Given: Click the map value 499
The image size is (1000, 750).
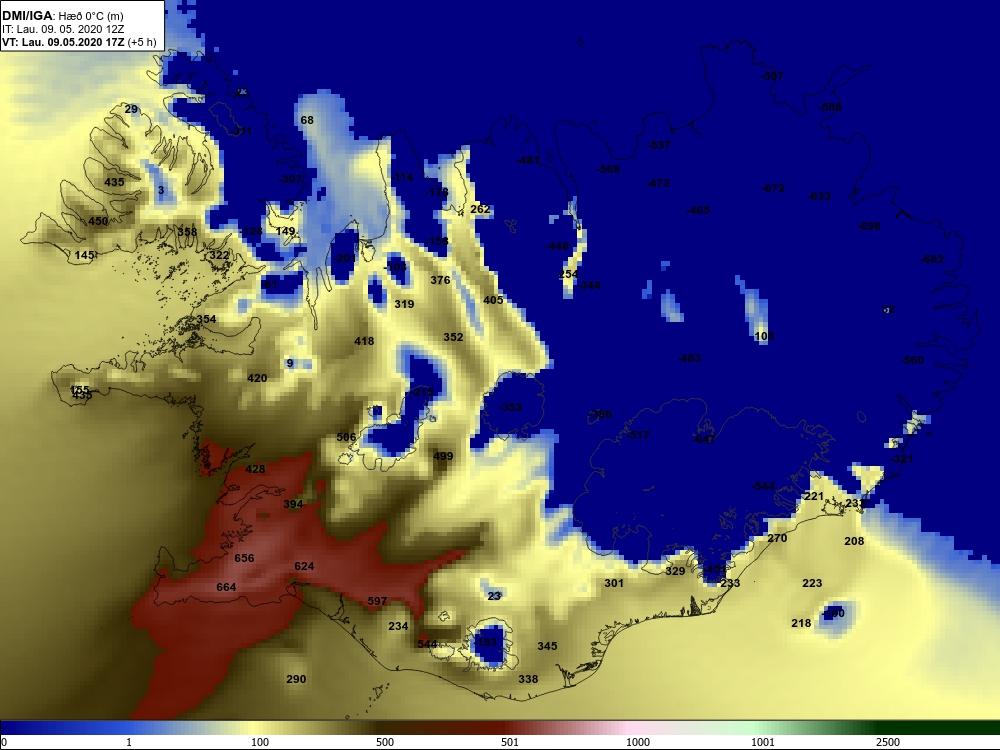Looking at the screenshot, I should (x=443, y=456).
